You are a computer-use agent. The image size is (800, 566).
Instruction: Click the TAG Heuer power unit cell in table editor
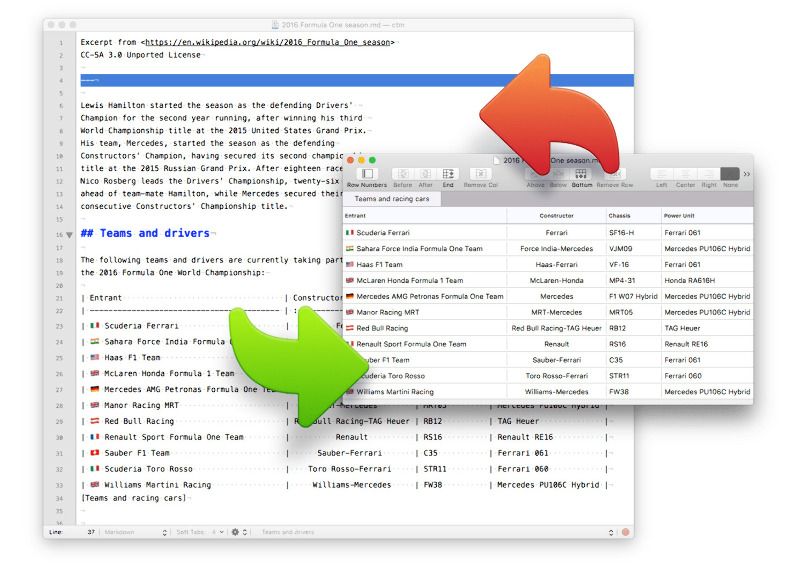(x=707, y=328)
